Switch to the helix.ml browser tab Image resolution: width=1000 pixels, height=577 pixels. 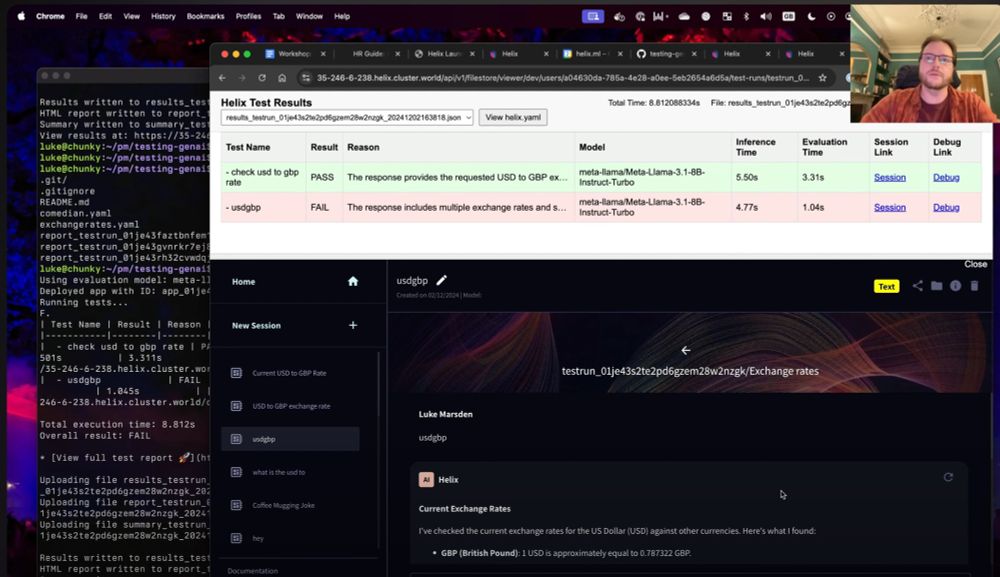pyautogui.click(x=592, y=54)
